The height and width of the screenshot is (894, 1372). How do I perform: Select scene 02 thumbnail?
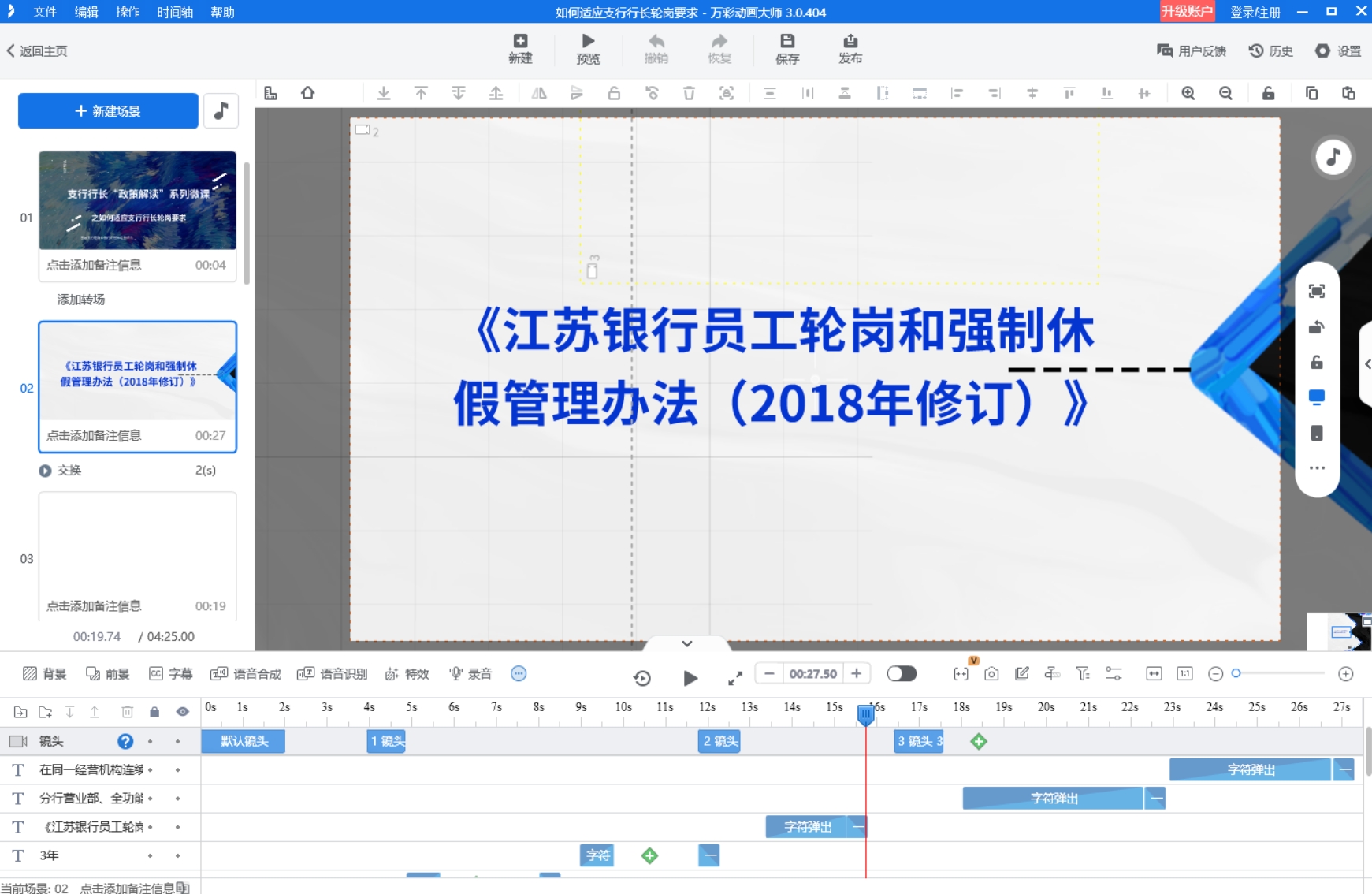pyautogui.click(x=137, y=371)
